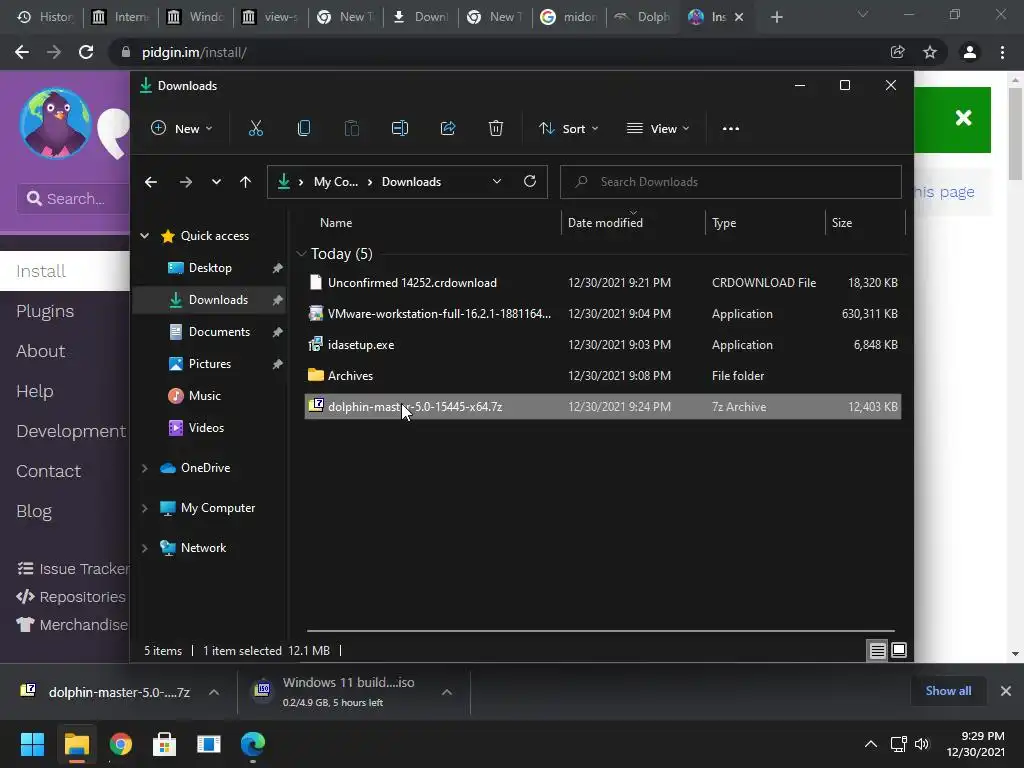Open Plugins in Pidgin sidebar
Screen dimensions: 1024x768
(x=45, y=312)
